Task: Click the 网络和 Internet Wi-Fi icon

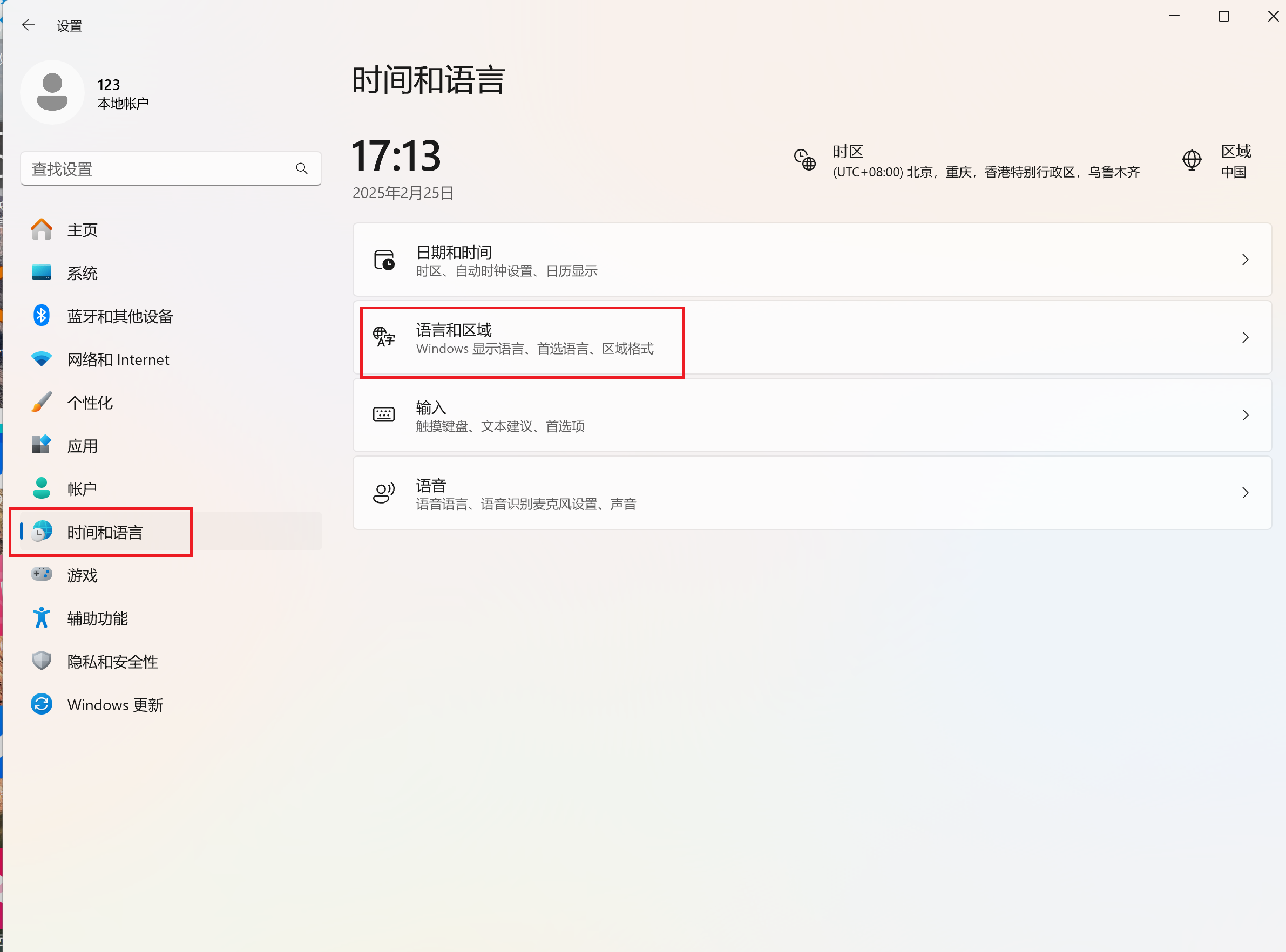Action: 42,359
